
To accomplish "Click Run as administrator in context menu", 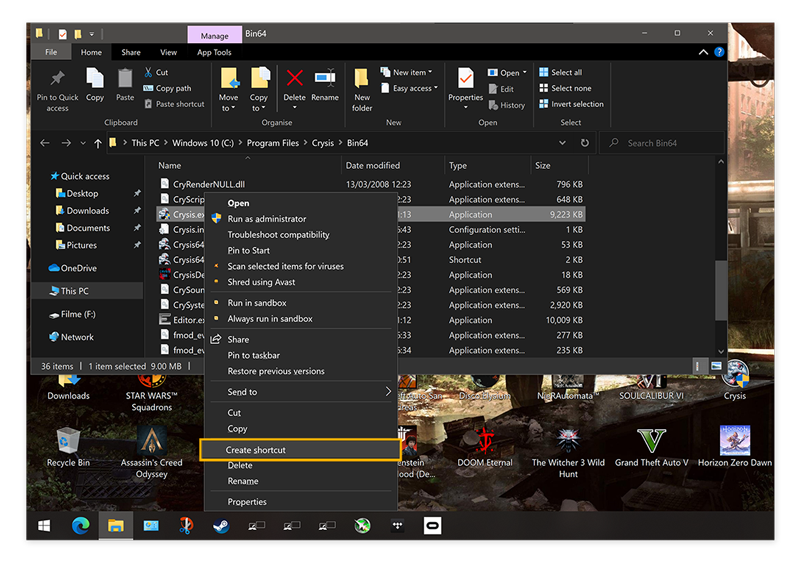I will click(266, 219).
